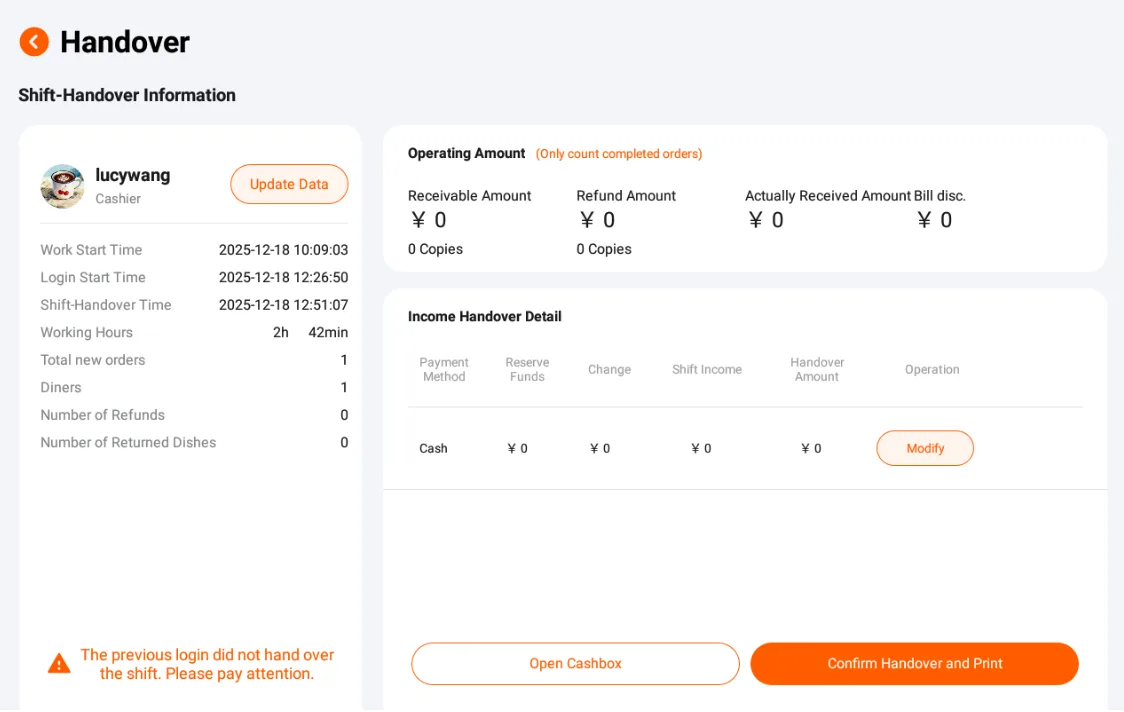The height and width of the screenshot is (712, 1124).
Task: Click the Change column header
Action: click(x=609, y=369)
